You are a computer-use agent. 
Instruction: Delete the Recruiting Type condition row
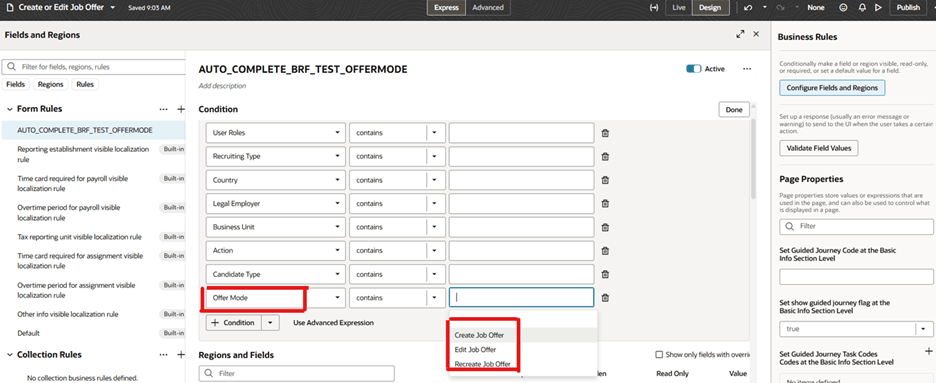click(605, 156)
